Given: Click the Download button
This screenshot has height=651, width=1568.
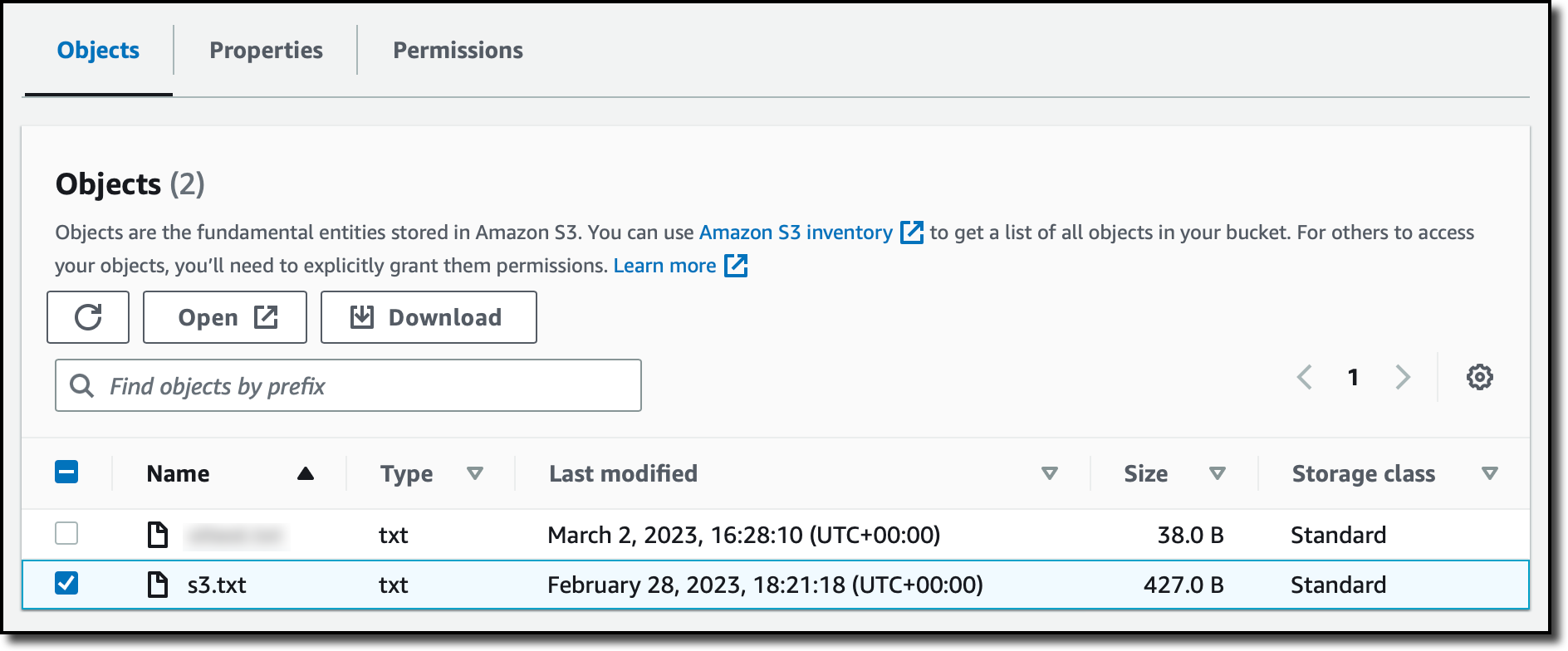Looking at the screenshot, I should click(x=429, y=317).
